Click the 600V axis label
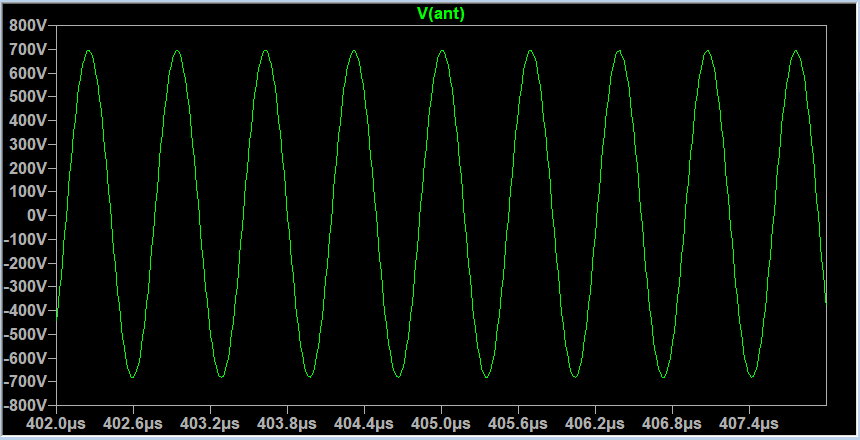 point(28,73)
